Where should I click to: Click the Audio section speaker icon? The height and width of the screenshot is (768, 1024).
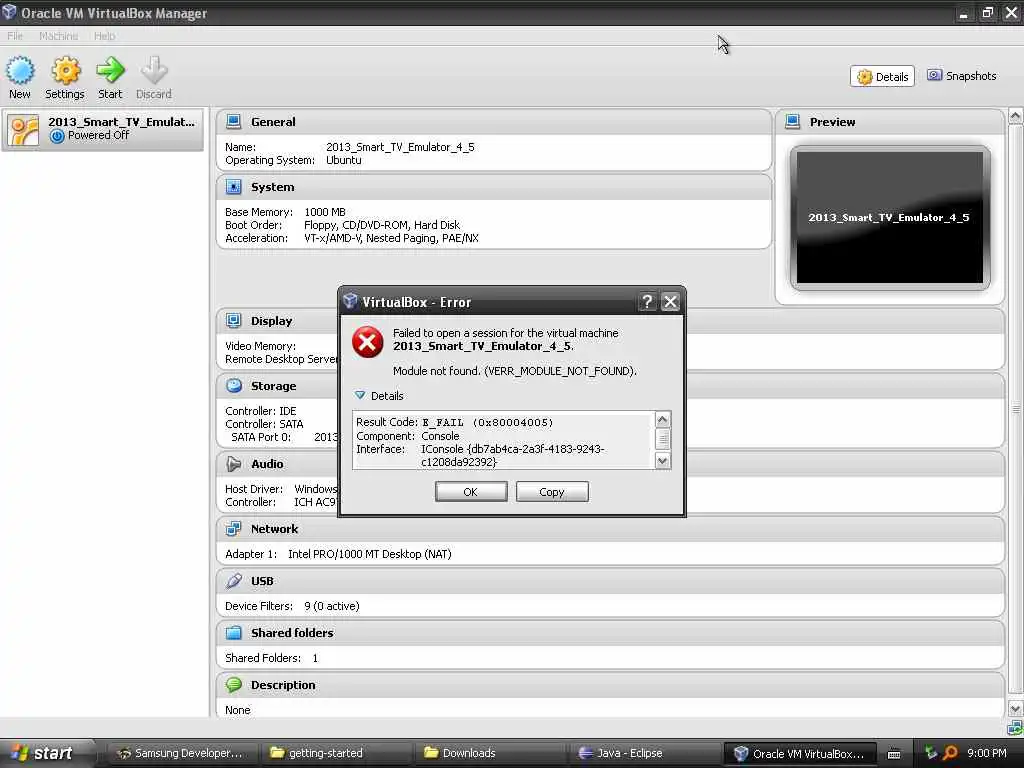click(x=233, y=464)
